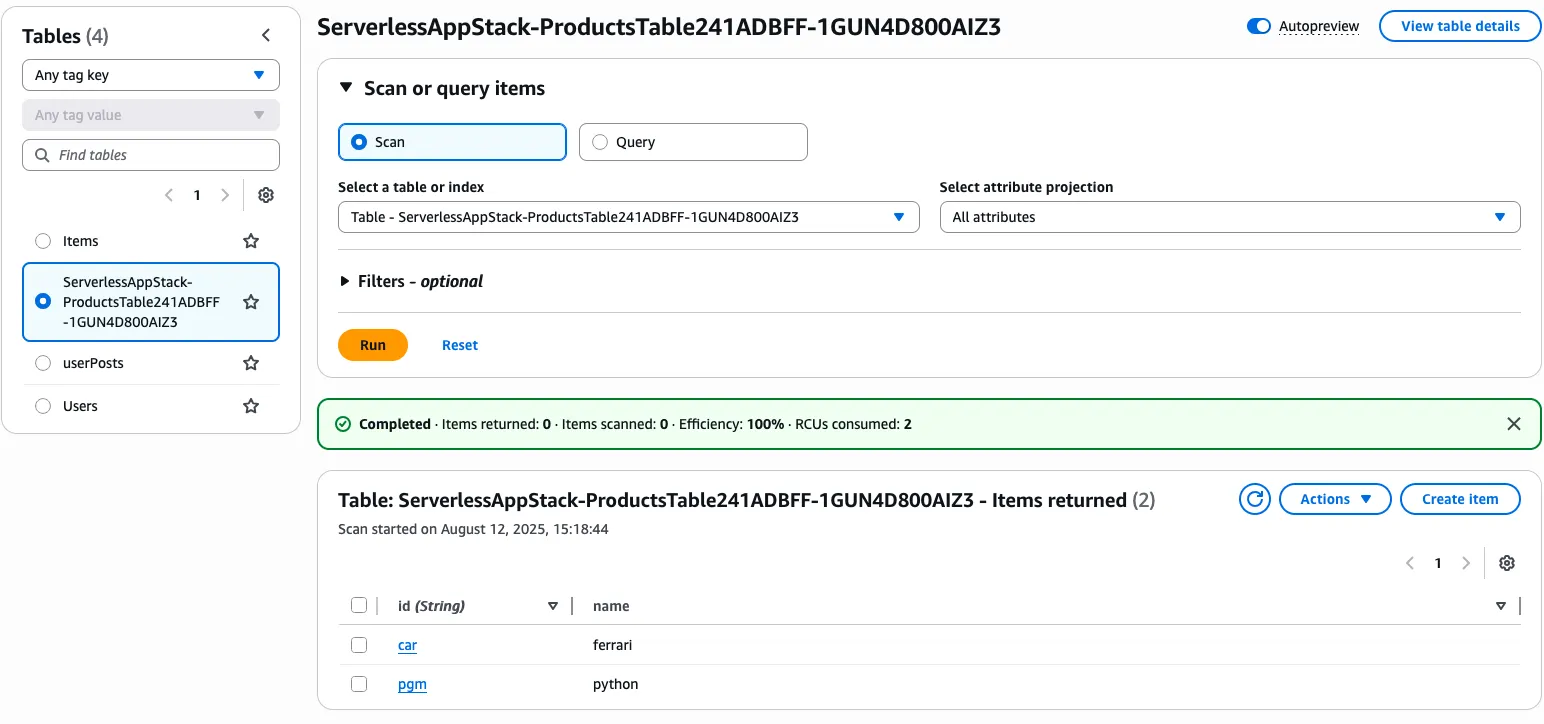Select the Users table radio button

pos(43,406)
